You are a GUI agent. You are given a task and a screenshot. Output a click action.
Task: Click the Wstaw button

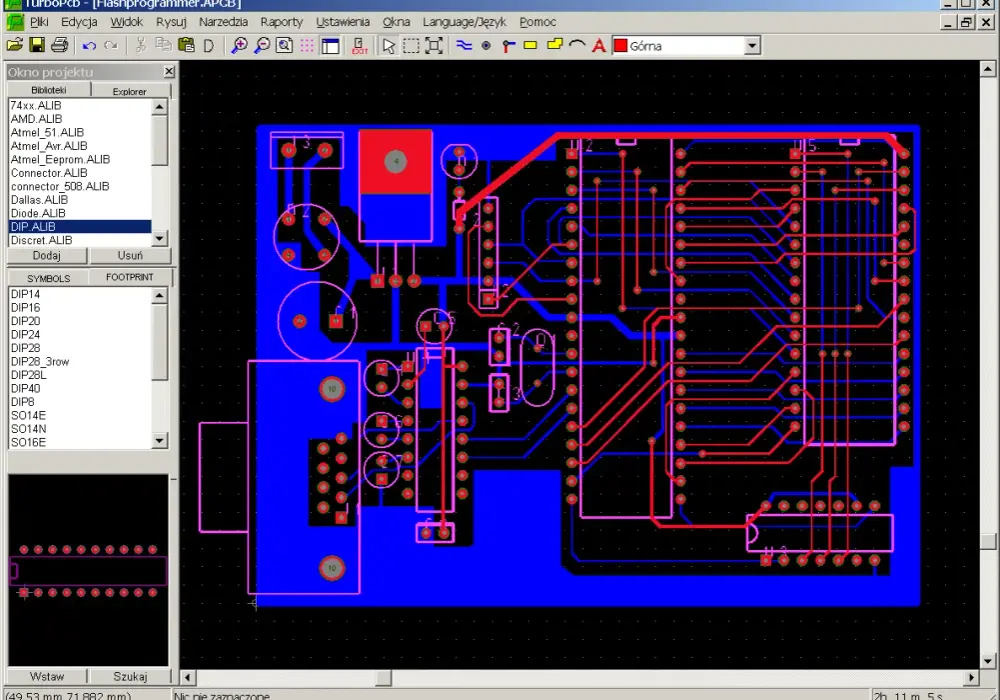47,676
